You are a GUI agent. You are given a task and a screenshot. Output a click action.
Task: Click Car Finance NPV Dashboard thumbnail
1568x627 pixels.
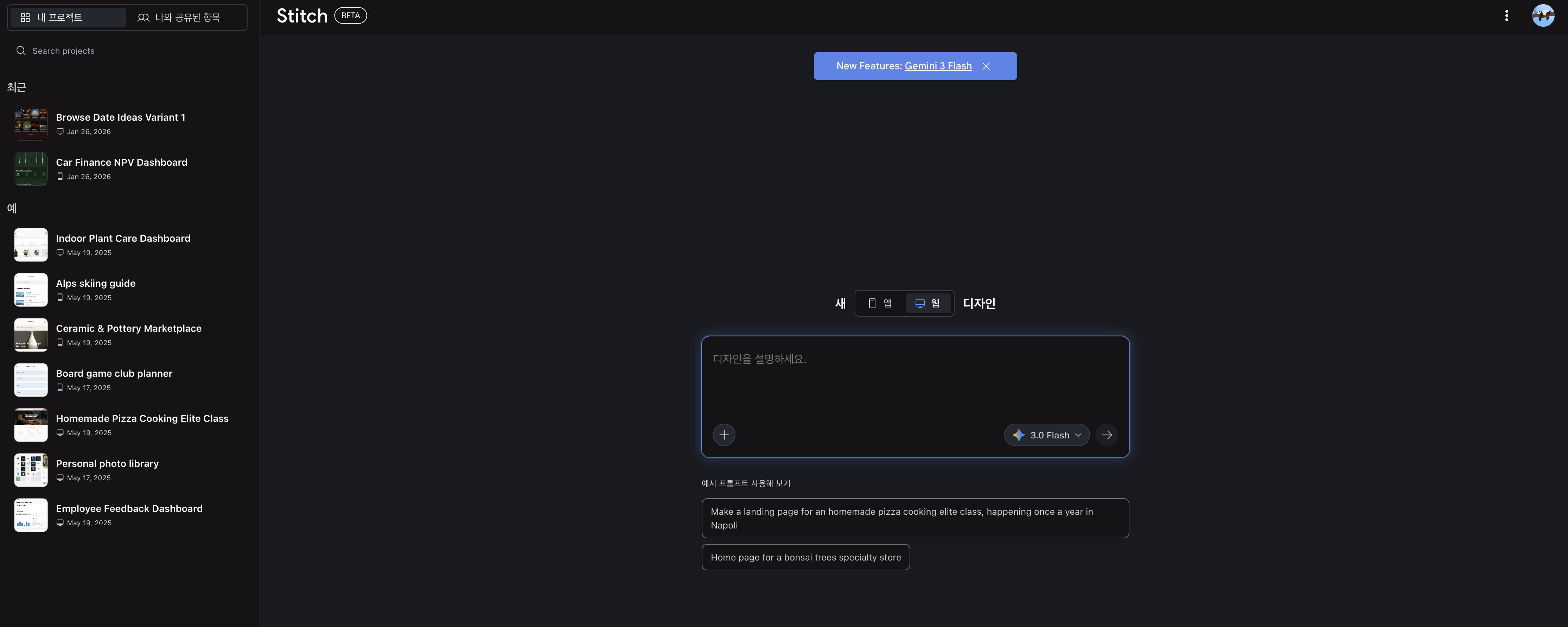31,169
